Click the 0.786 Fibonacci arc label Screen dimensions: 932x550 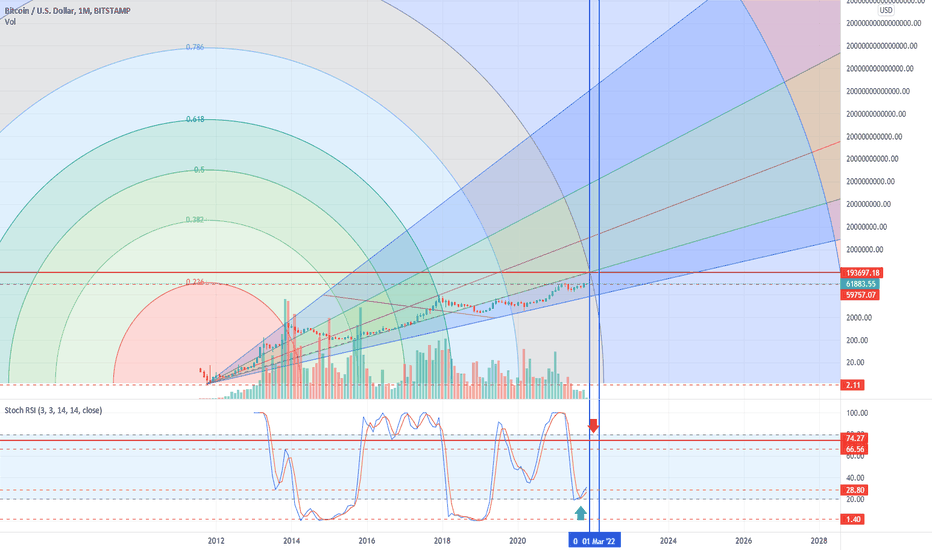pos(194,47)
